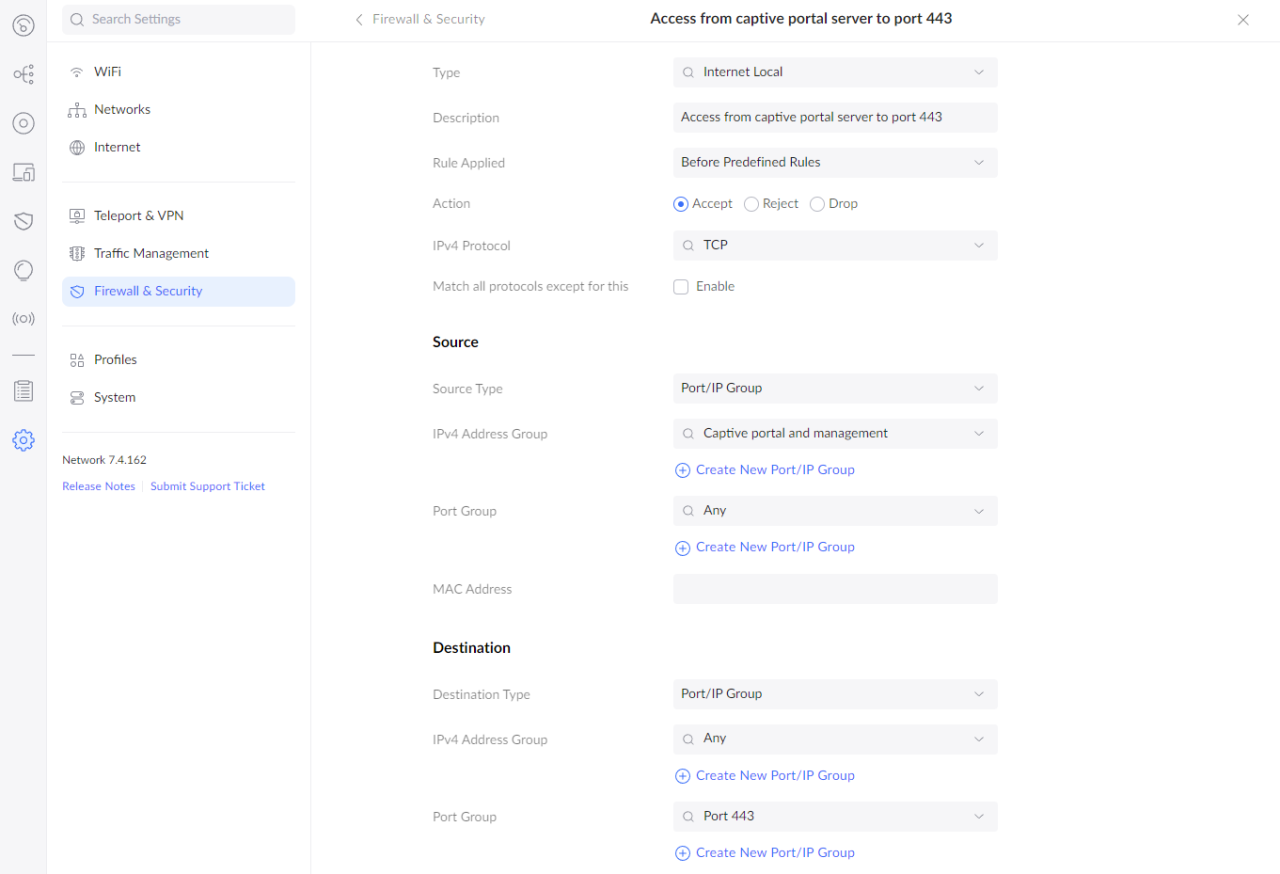The height and width of the screenshot is (874, 1280).
Task: Click the UniFi dashboard logo icon
Action: pos(23,26)
